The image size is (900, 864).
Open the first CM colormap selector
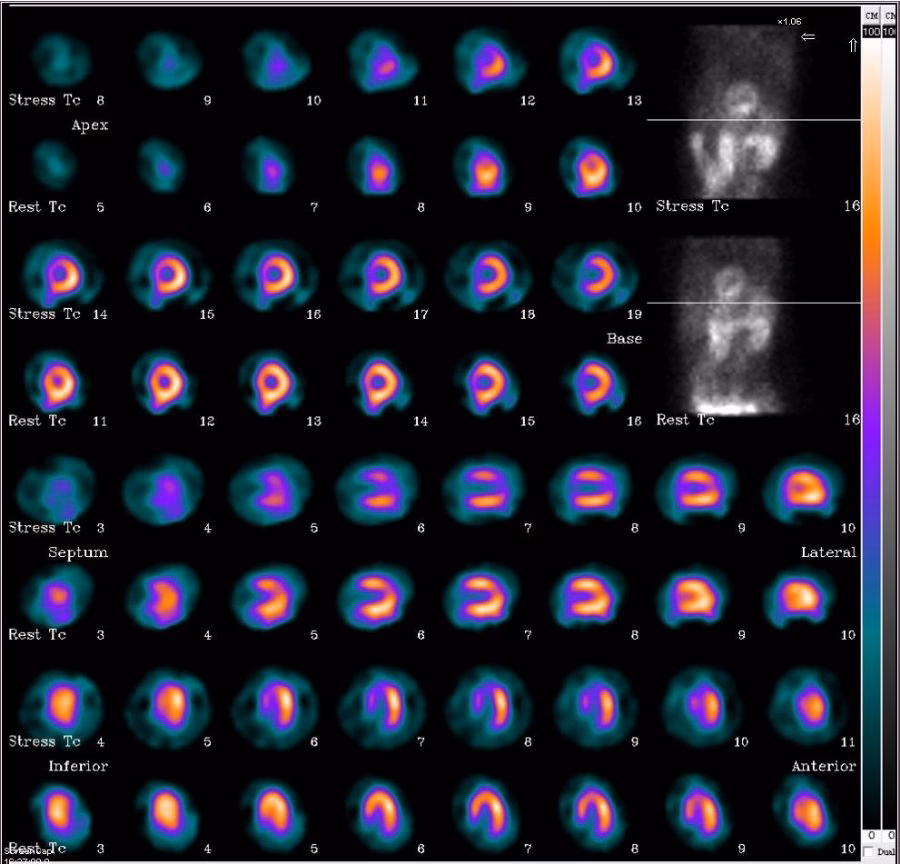pos(870,16)
